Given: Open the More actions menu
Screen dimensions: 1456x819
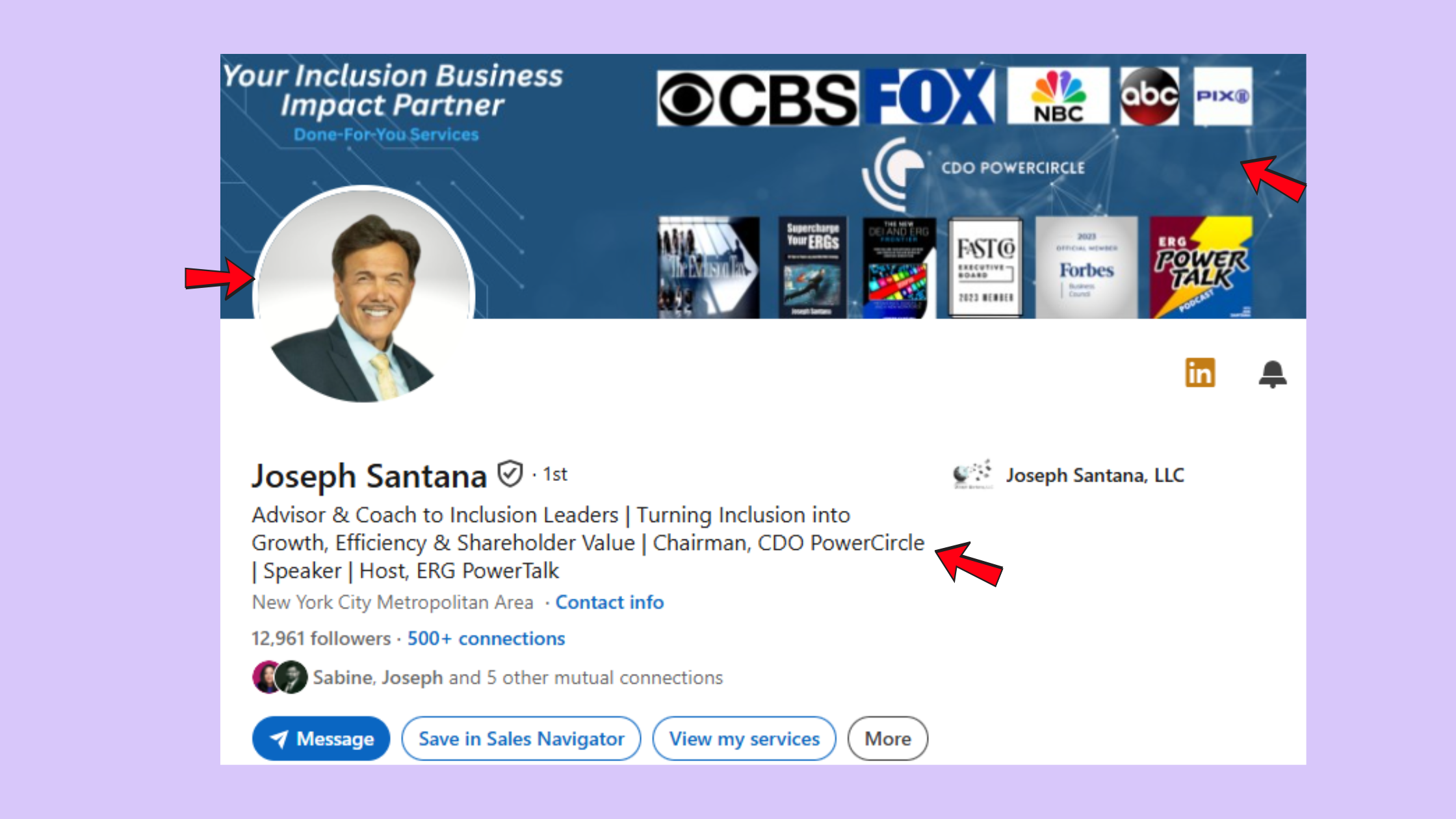Looking at the screenshot, I should click(x=888, y=738).
